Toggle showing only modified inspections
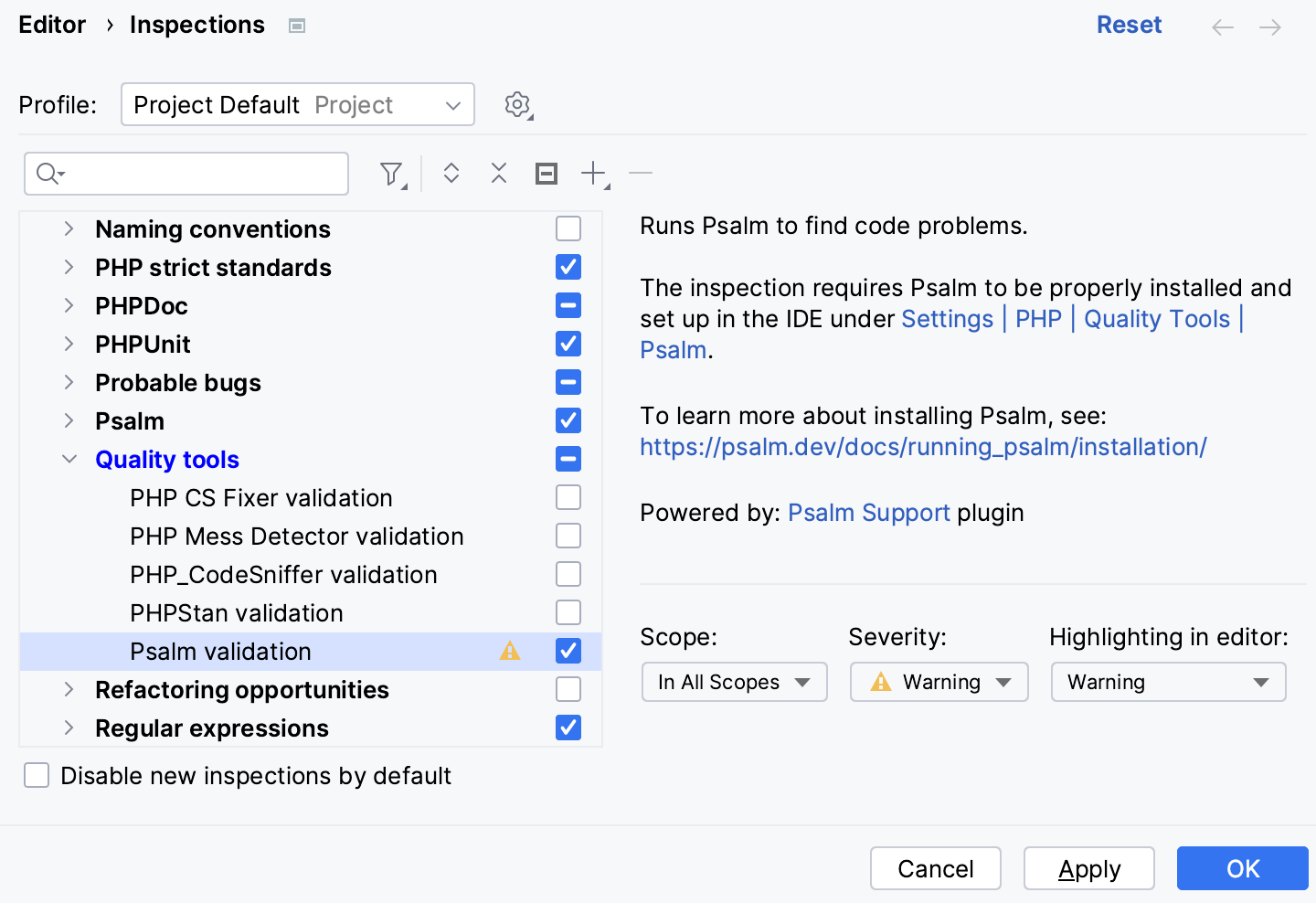 coord(546,173)
